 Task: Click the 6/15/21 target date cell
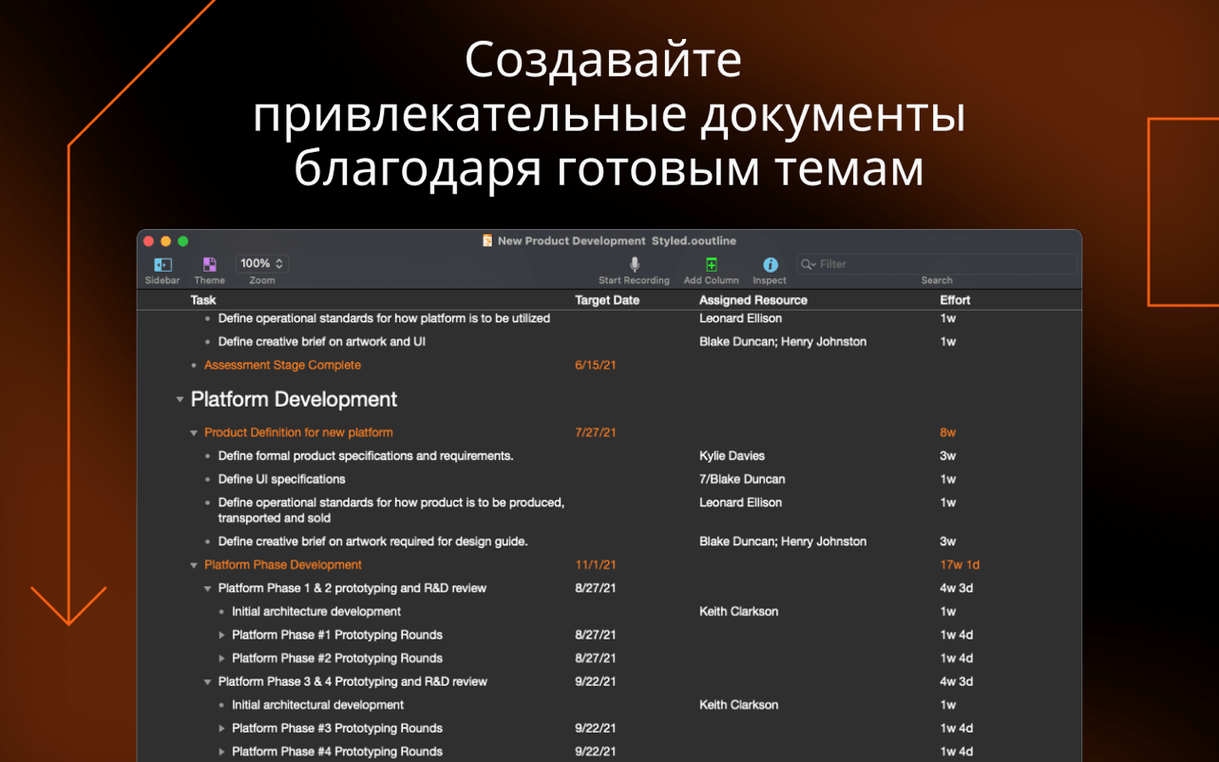click(x=595, y=365)
